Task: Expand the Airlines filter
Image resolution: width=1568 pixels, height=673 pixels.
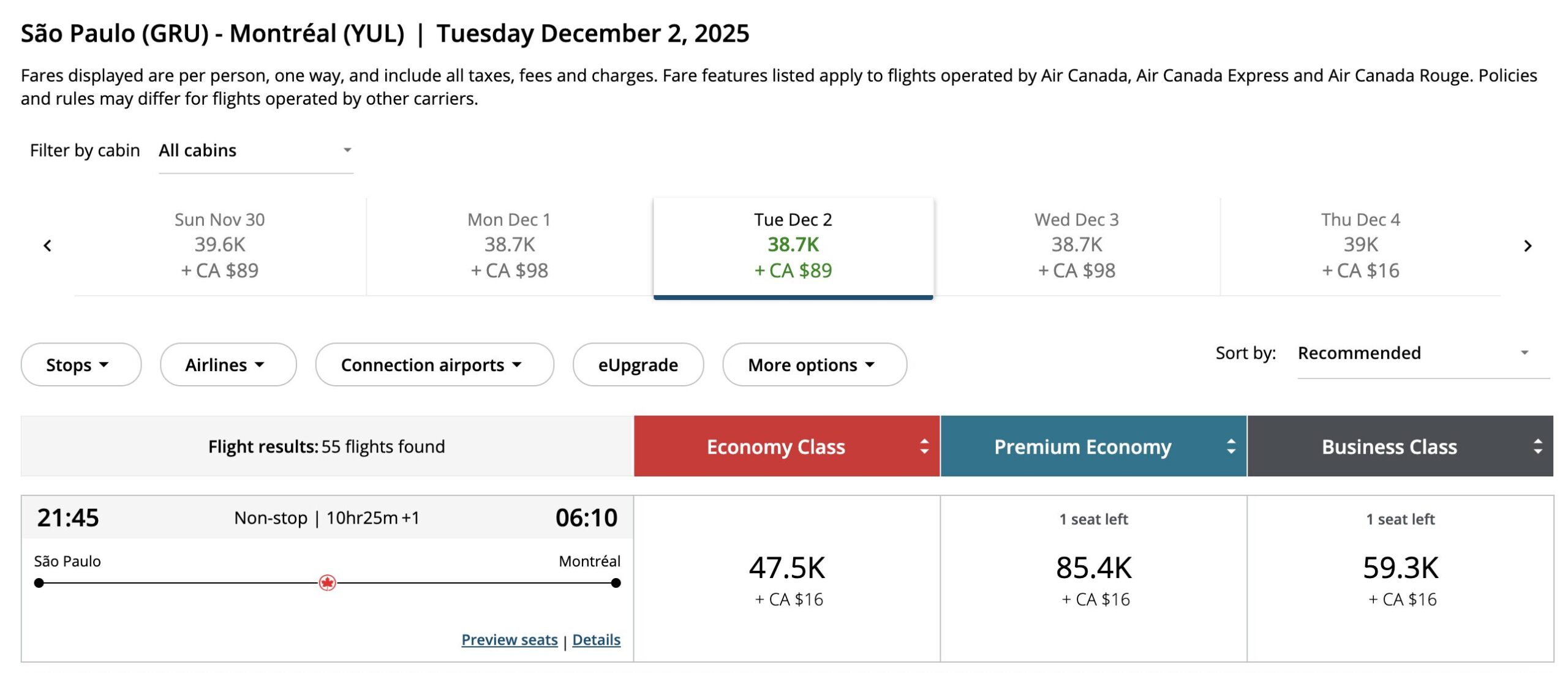Action: click(x=228, y=365)
